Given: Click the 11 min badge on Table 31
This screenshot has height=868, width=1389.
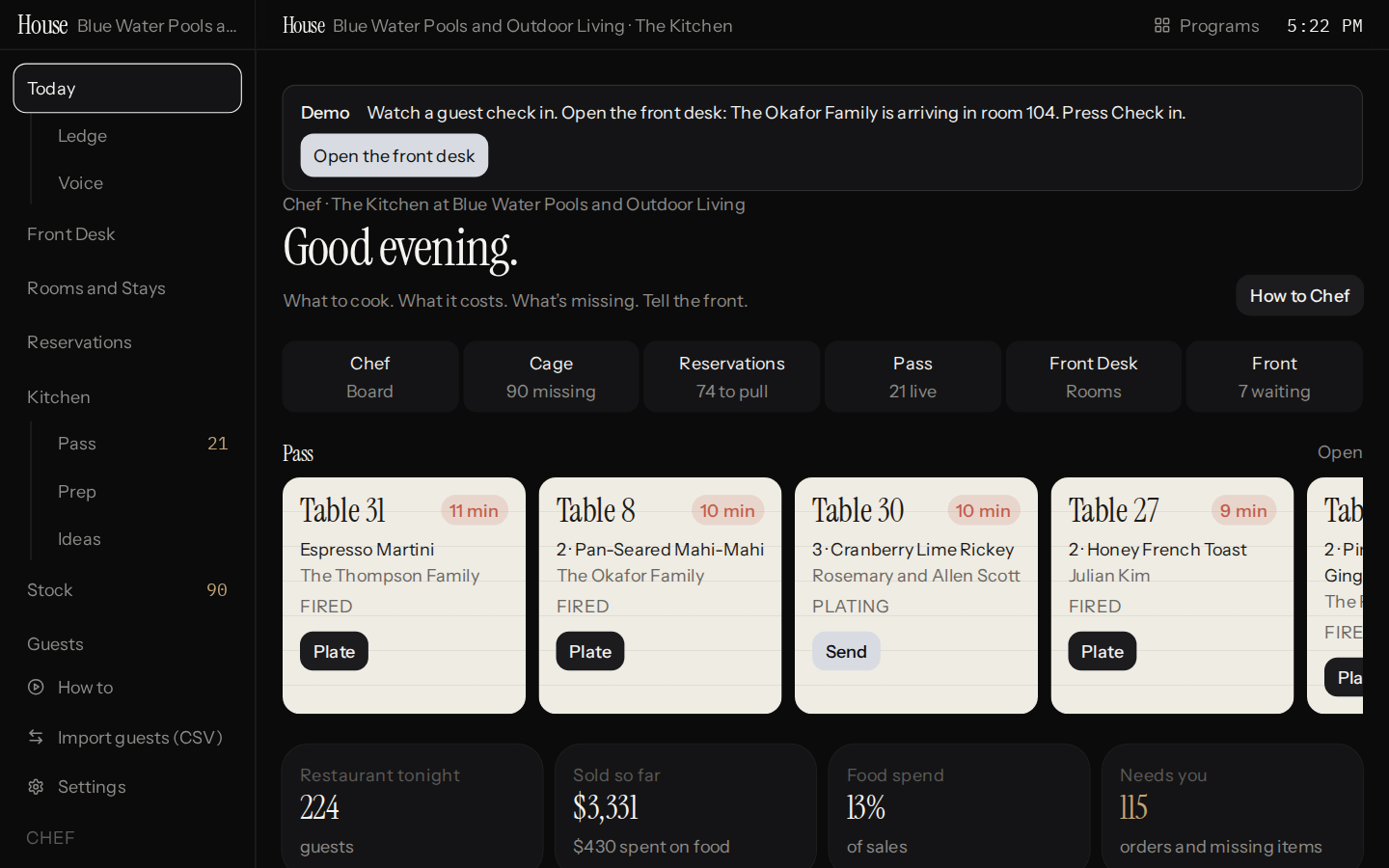Looking at the screenshot, I should pyautogui.click(x=474, y=511).
